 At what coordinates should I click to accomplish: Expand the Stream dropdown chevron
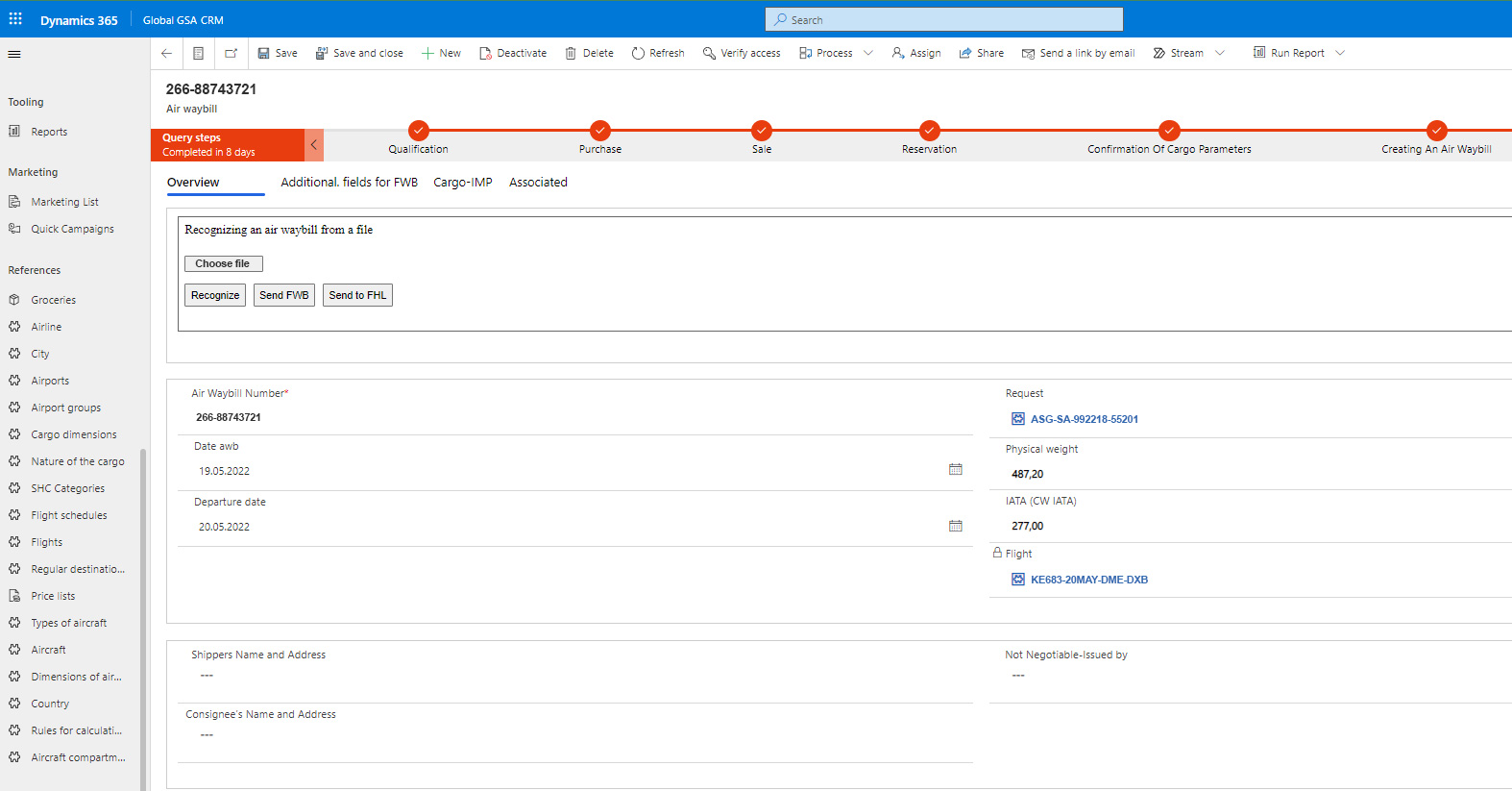point(1220,53)
